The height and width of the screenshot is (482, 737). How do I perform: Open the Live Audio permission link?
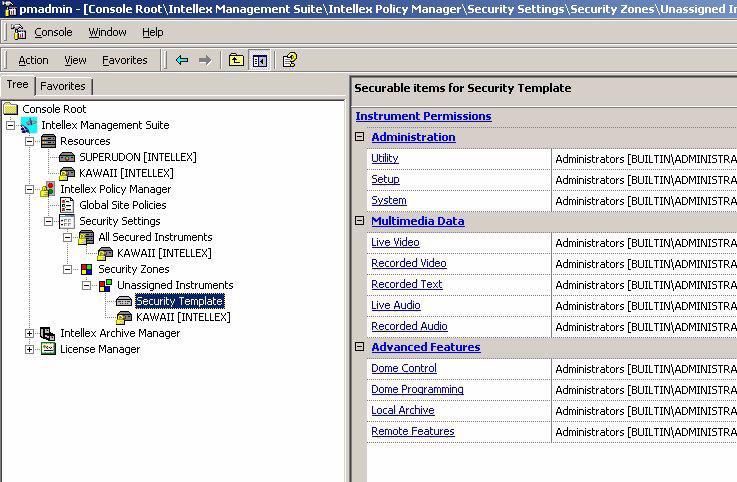click(396, 306)
